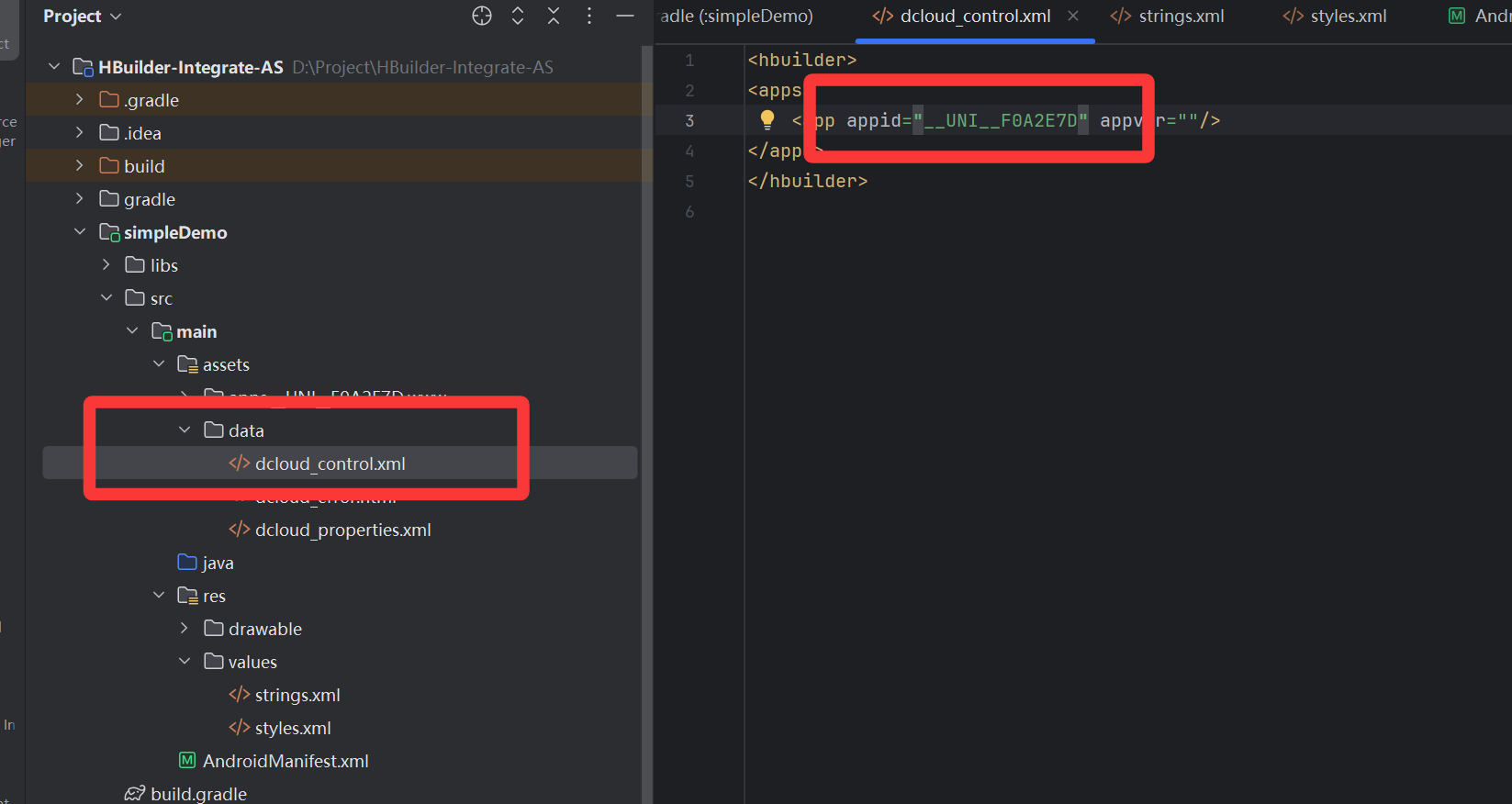The width and height of the screenshot is (1512, 804).
Task: Select the simpleDemo module
Action: point(175,232)
